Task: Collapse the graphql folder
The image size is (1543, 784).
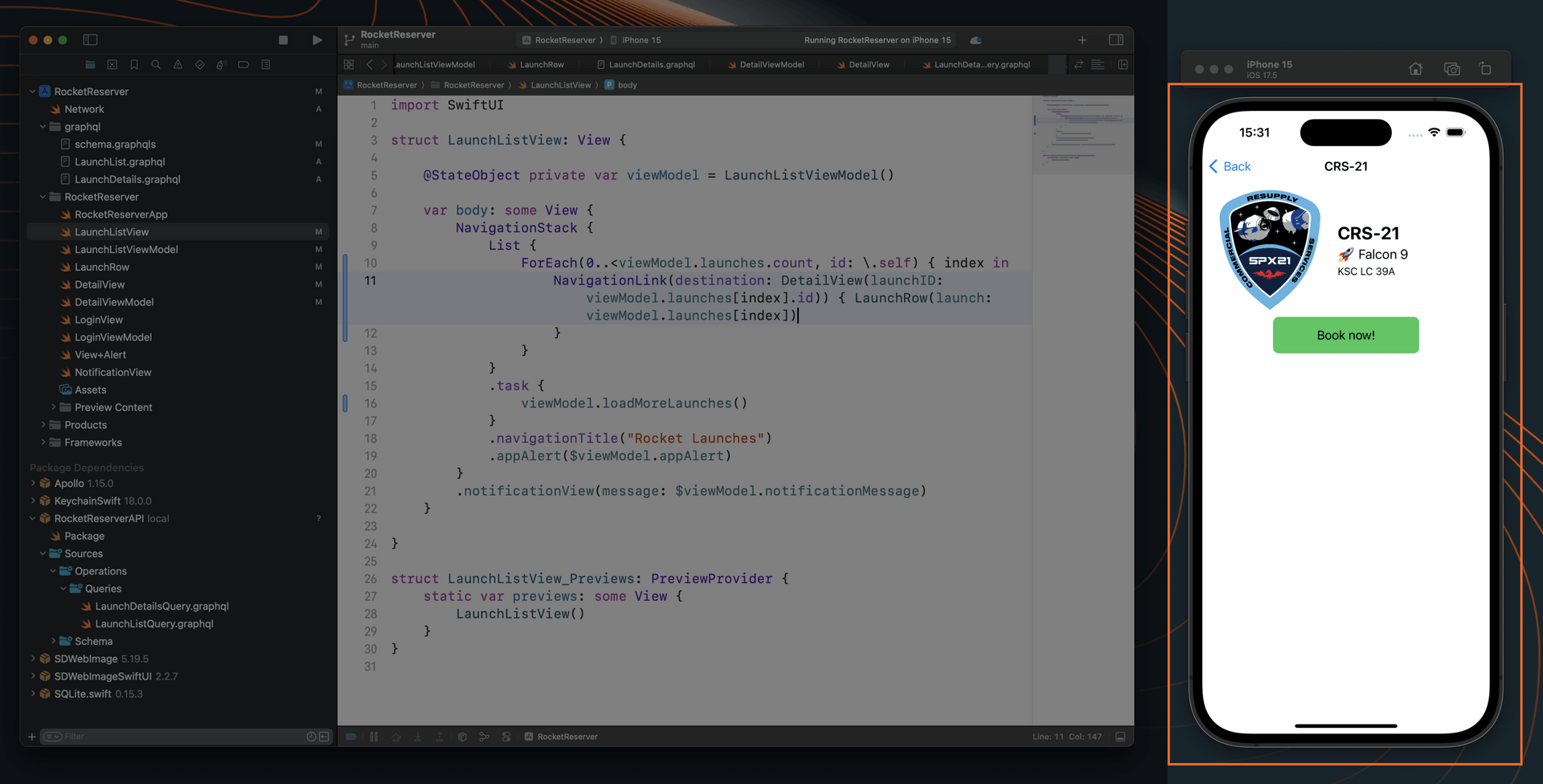Action: (43, 126)
